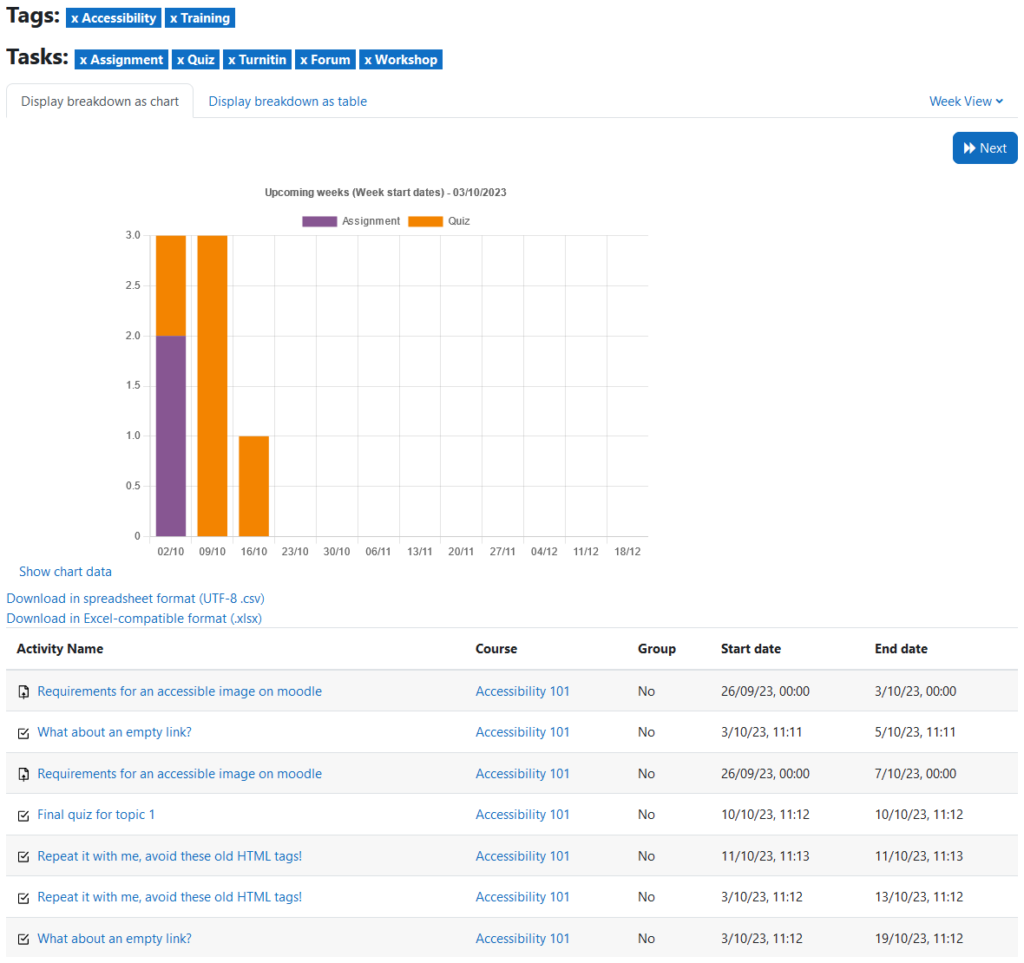Click quiz icon in row ending 5/10/23, 11:11
1024x963 pixels.
click(x=24, y=733)
